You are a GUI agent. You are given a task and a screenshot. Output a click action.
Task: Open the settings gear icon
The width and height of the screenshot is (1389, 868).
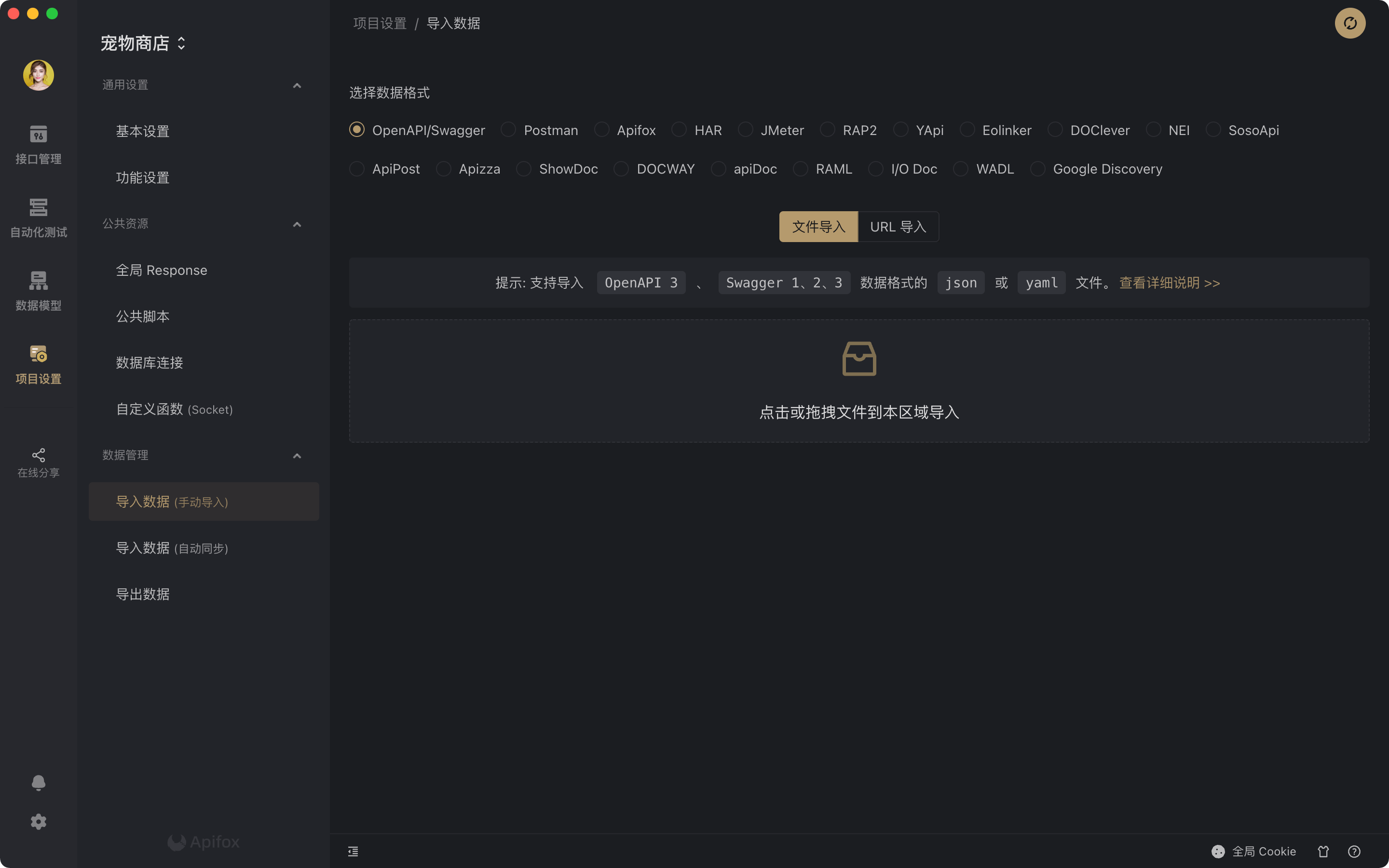[39, 822]
